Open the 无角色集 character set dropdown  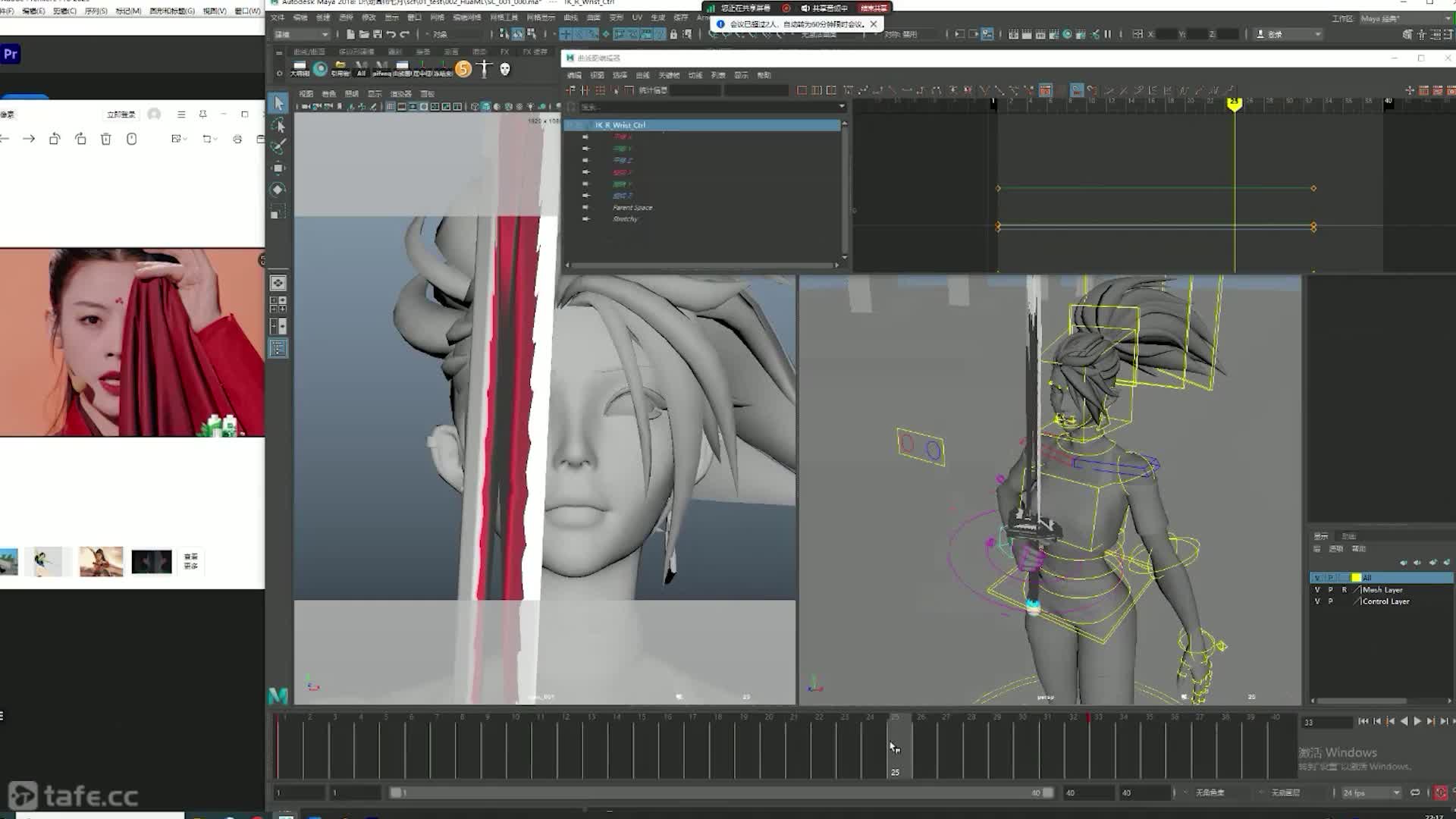pos(1210,792)
